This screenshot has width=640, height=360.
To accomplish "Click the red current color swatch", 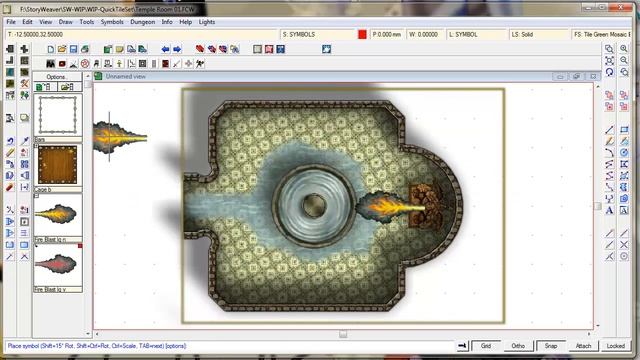I will [x=362, y=35].
